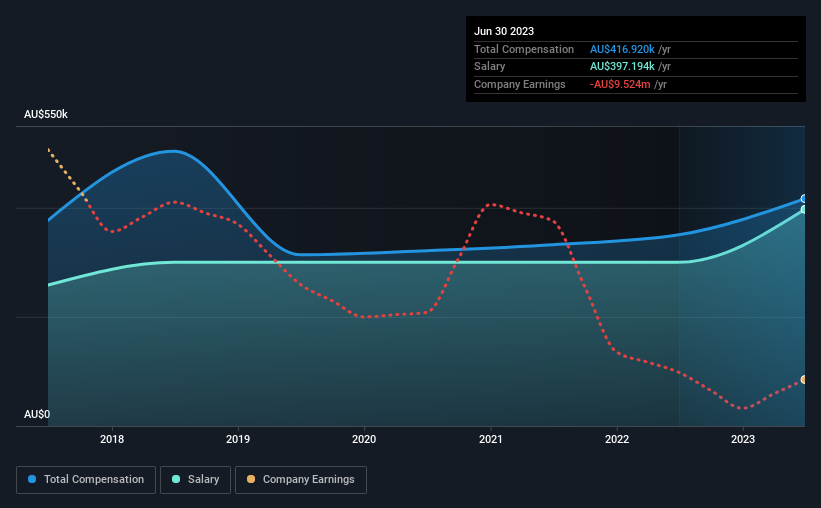Toggle the Salary legend button

[195, 480]
